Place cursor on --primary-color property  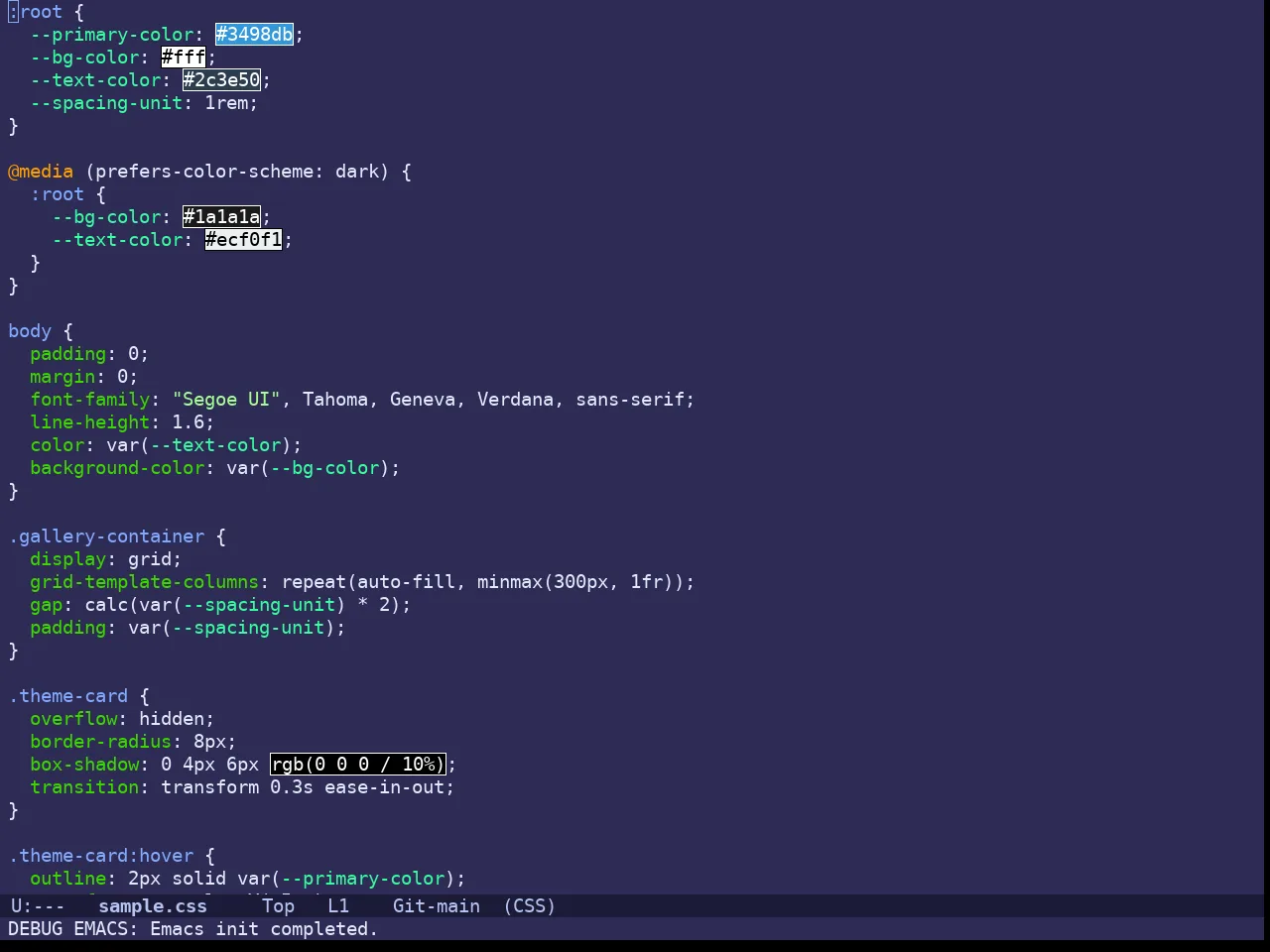point(112,35)
